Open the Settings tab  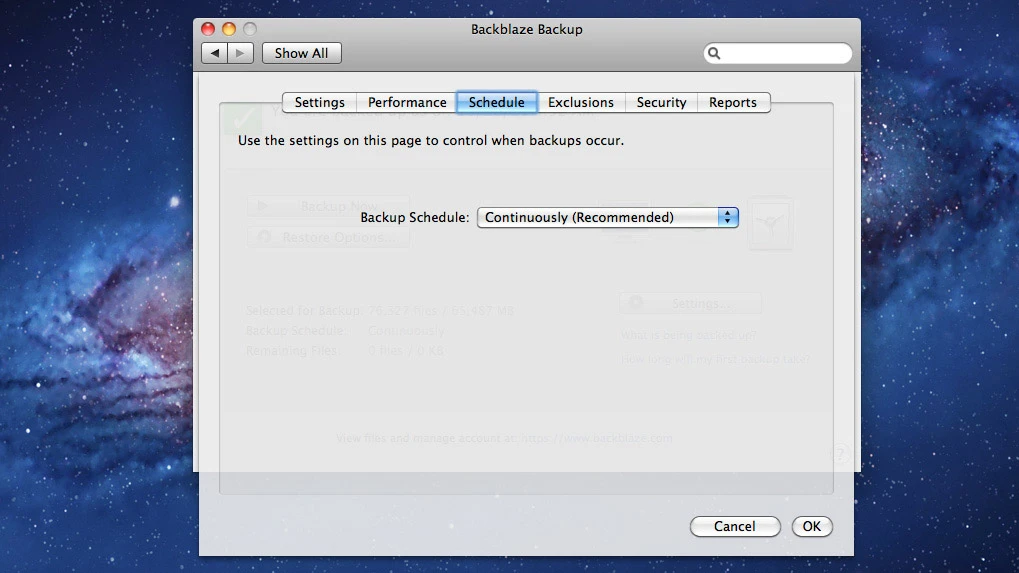(x=319, y=103)
